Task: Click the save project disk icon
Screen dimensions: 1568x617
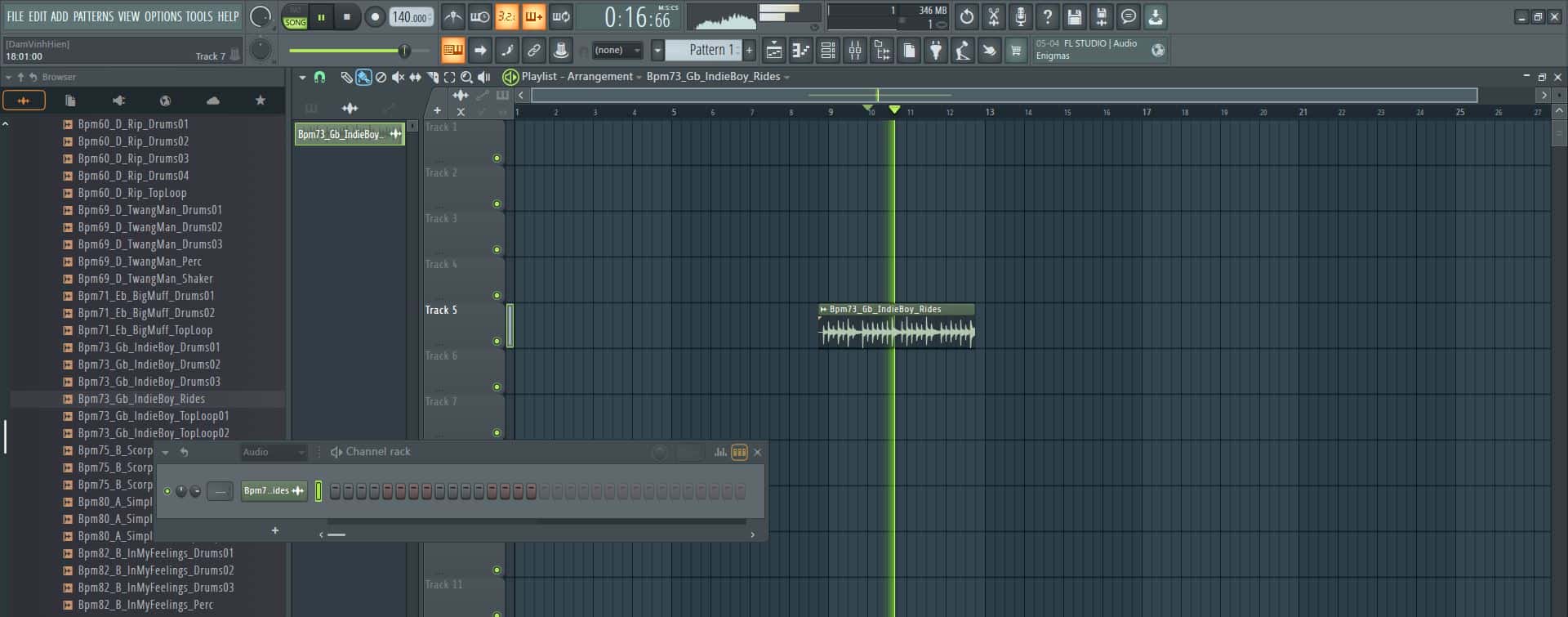Action: coord(1075,17)
